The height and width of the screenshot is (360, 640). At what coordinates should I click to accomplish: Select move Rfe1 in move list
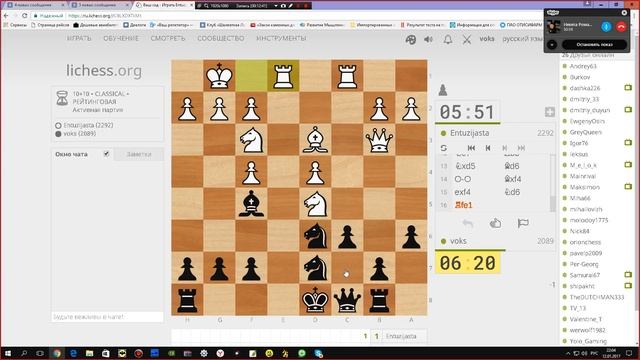pyautogui.click(x=464, y=205)
